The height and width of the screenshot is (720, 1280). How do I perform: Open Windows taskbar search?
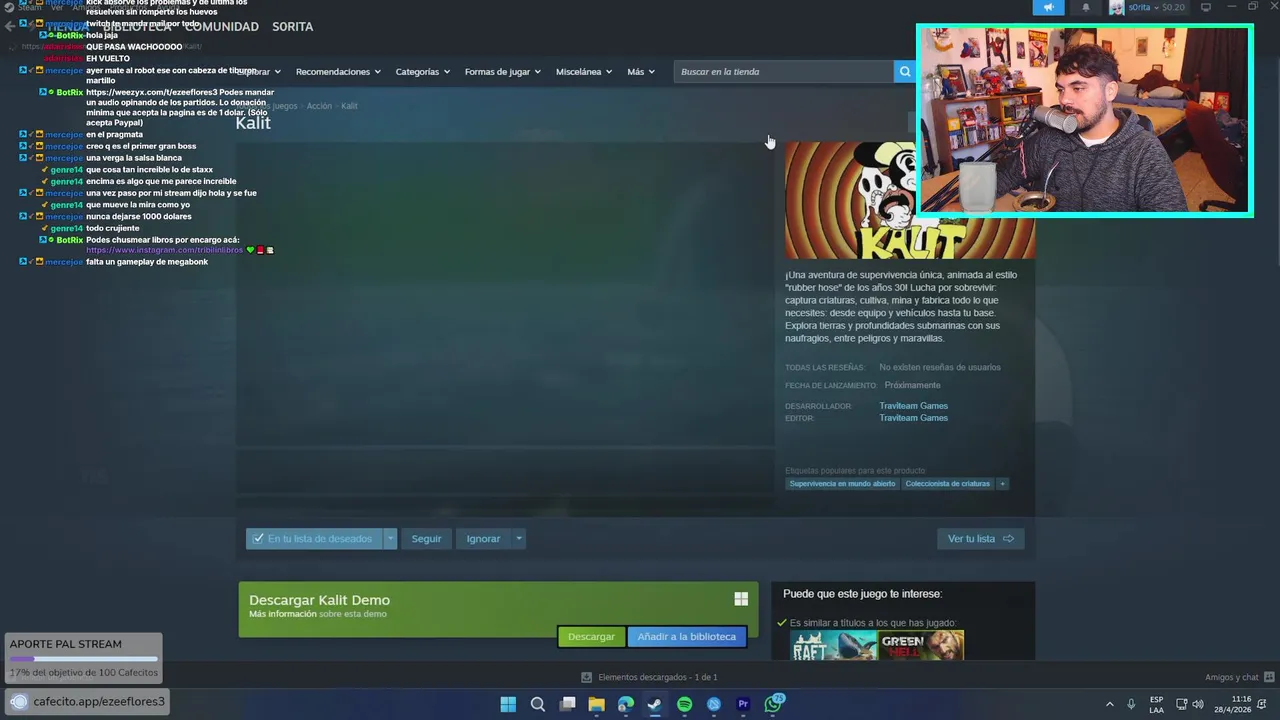538,704
